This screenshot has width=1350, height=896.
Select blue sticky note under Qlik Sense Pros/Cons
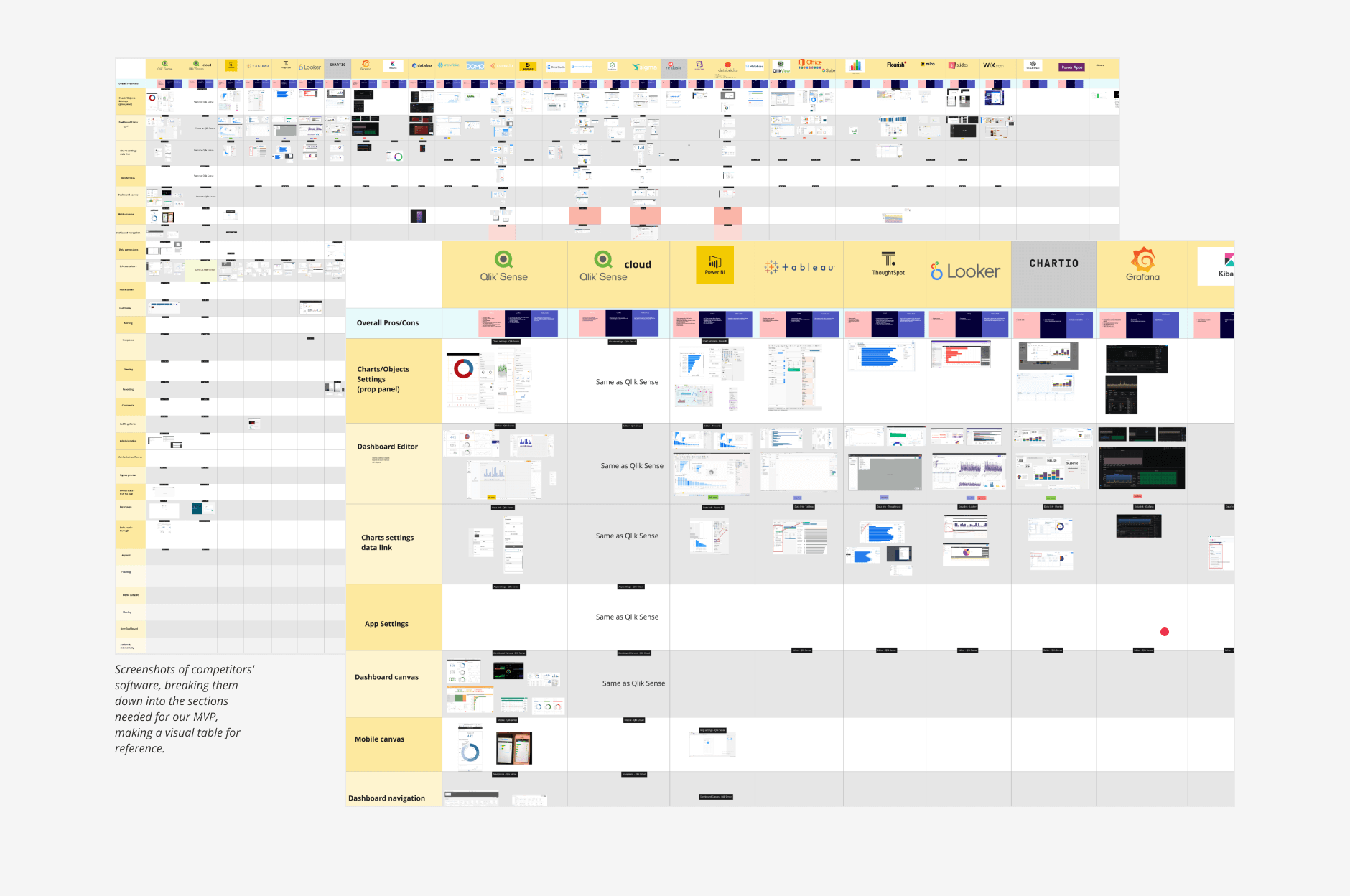tap(544, 324)
